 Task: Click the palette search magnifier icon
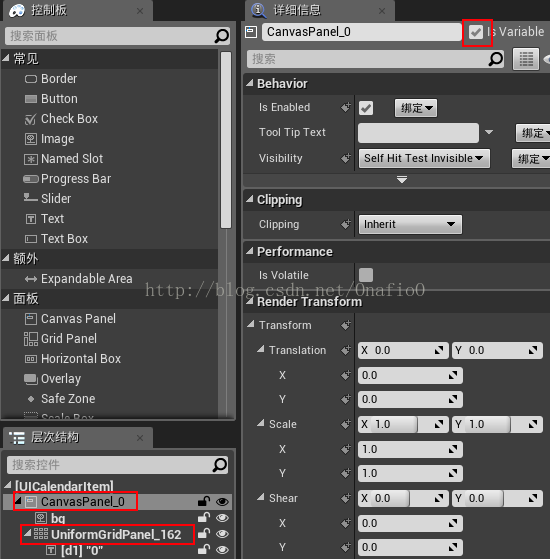click(x=221, y=36)
